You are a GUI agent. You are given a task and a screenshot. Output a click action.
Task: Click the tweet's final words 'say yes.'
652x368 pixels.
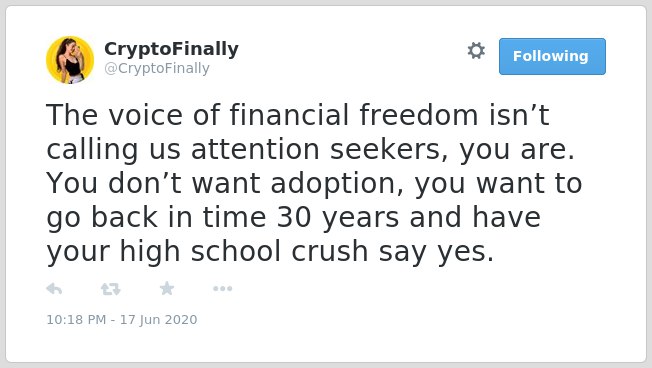coord(436,252)
